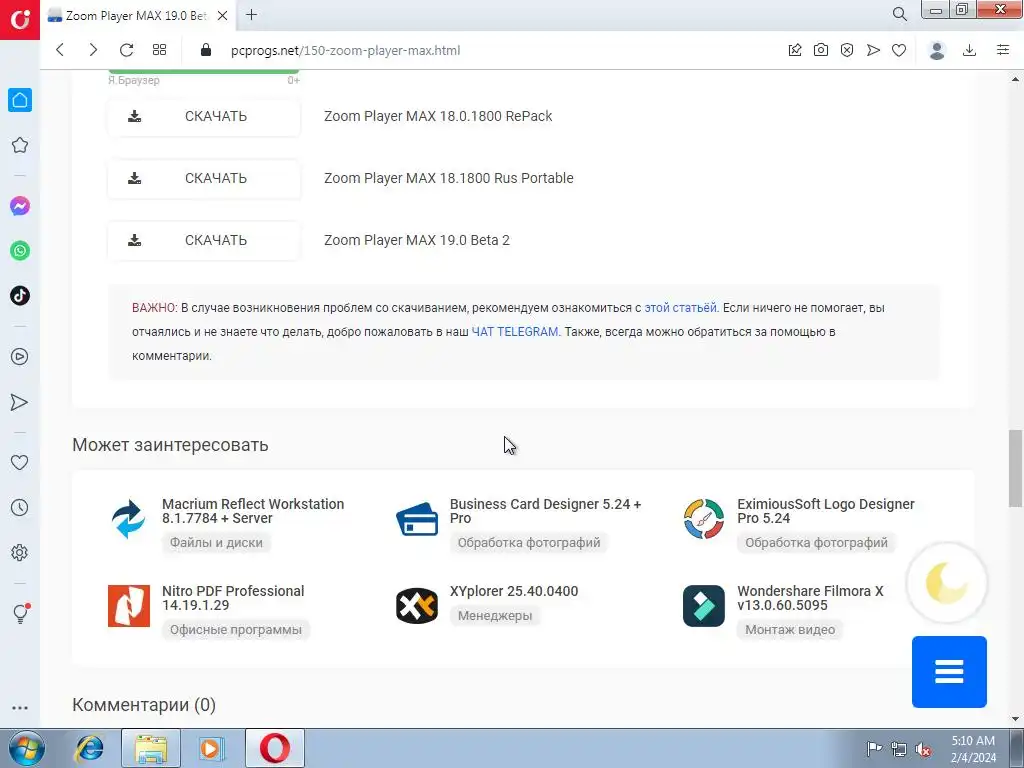Open My Flow in sidebar

point(20,402)
